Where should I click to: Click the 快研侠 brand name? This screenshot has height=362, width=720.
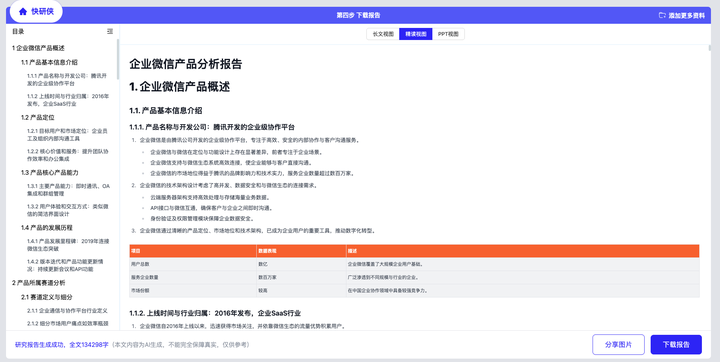click(42, 12)
